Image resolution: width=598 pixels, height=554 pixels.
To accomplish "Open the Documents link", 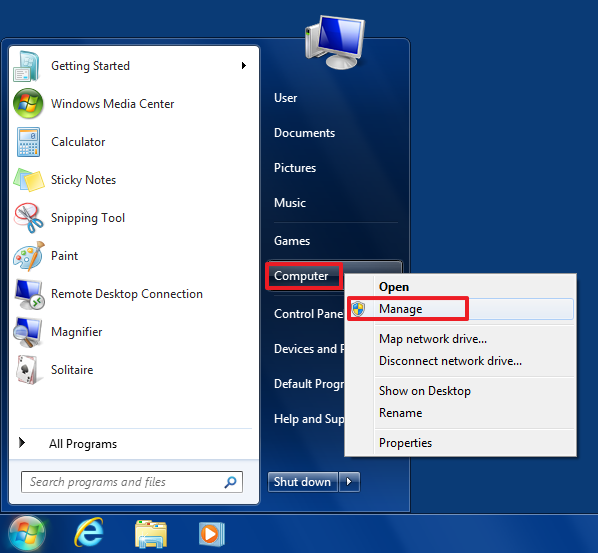I will click(x=304, y=133).
